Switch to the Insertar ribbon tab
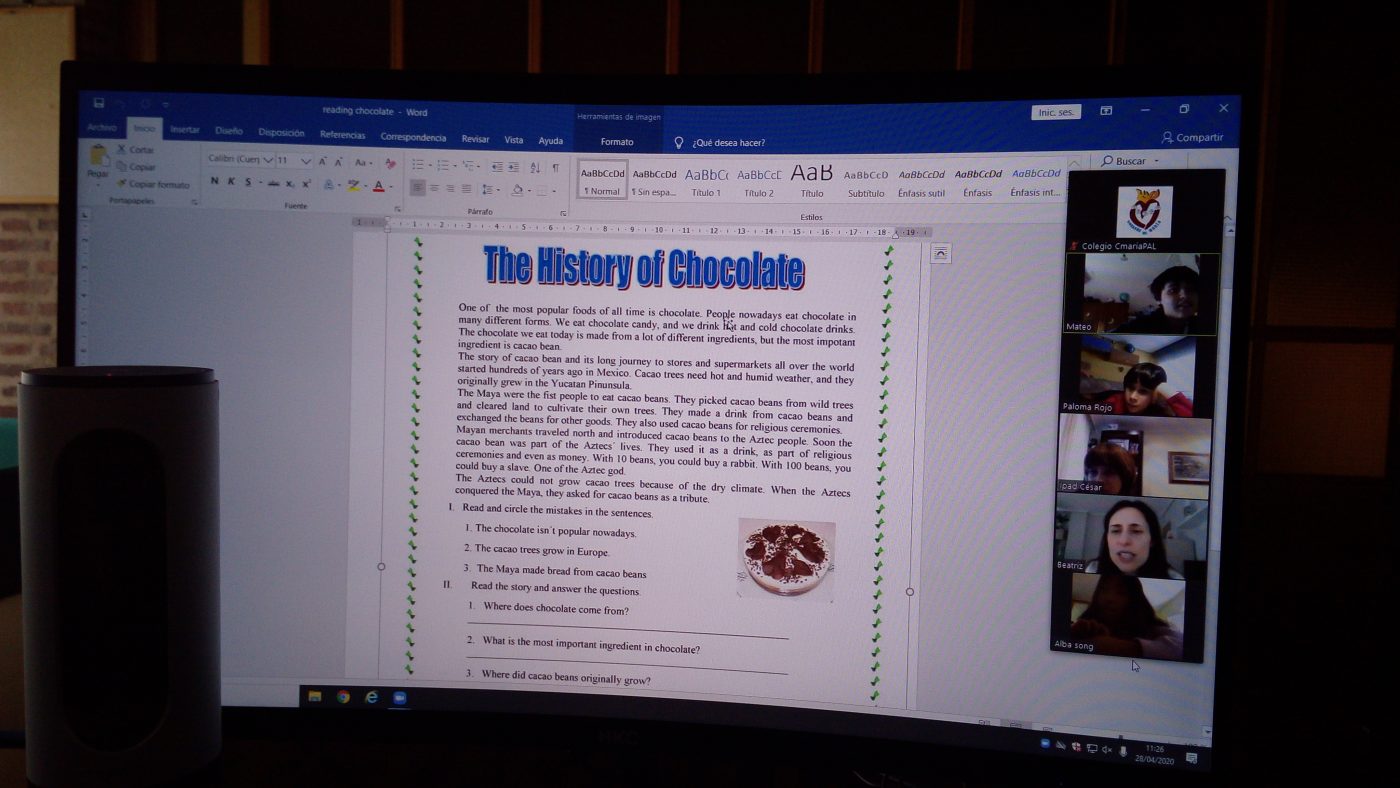Screen dimensions: 1400x788 185,130
